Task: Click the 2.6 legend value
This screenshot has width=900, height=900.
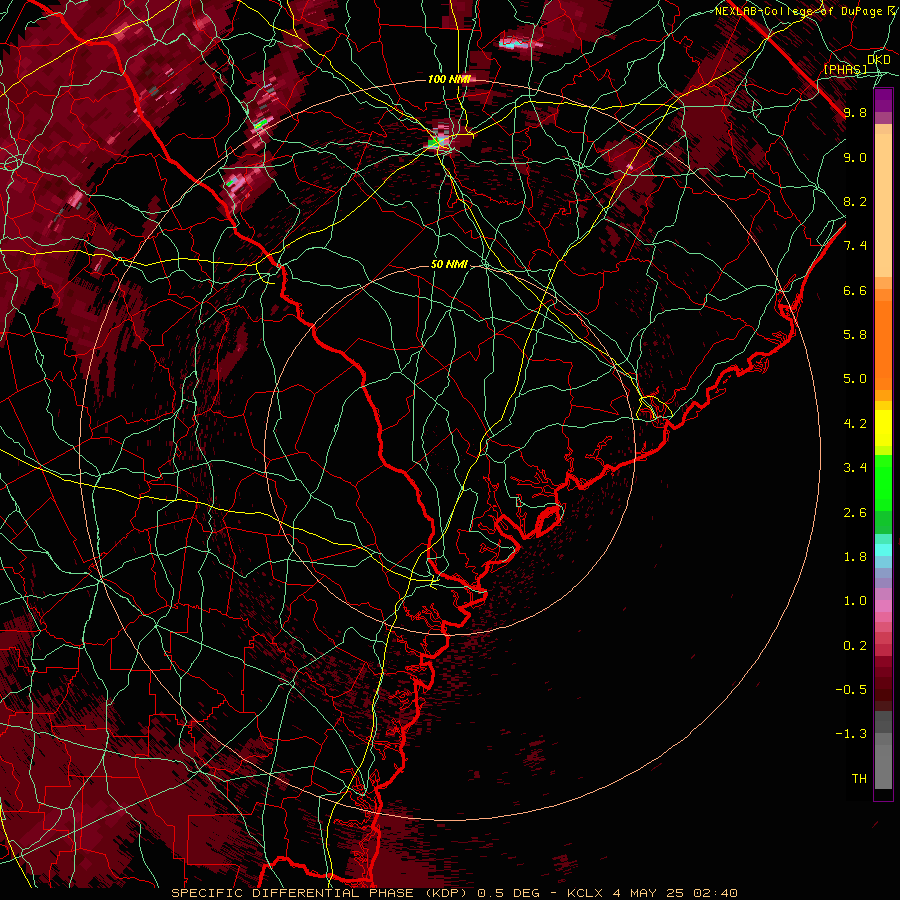Action: (855, 513)
